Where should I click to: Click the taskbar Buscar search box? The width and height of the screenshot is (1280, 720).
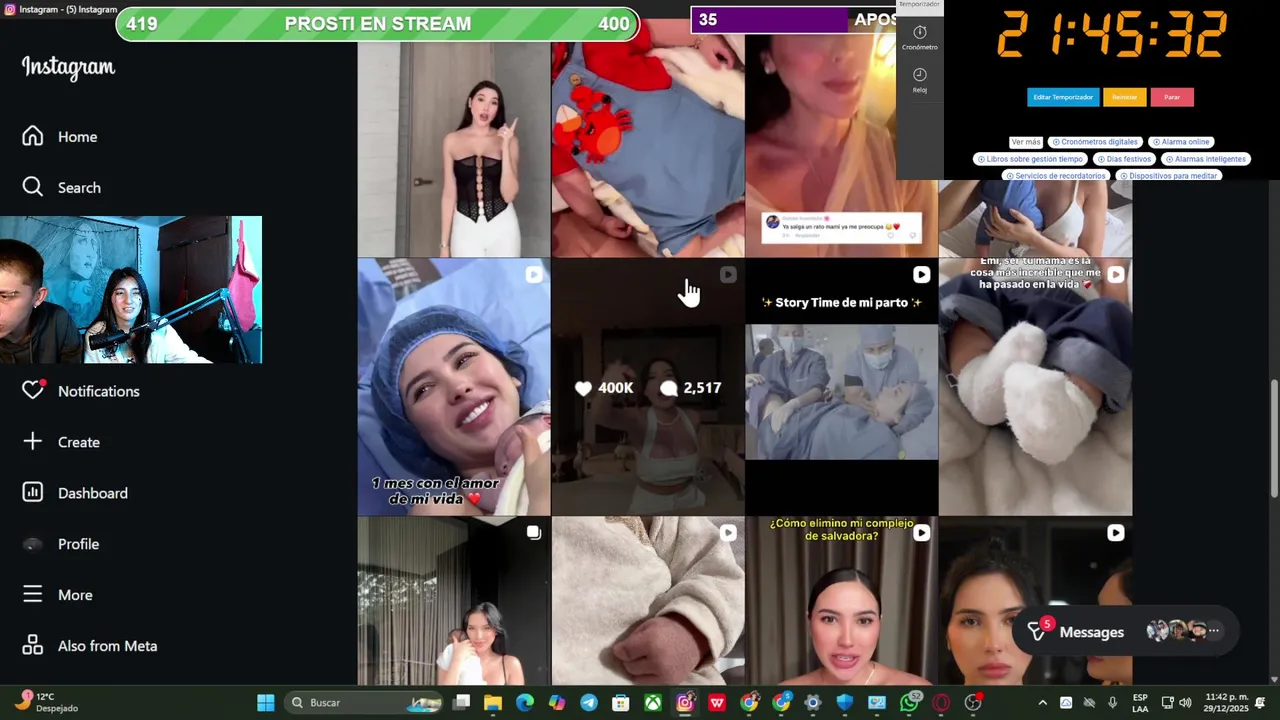tap(365, 703)
